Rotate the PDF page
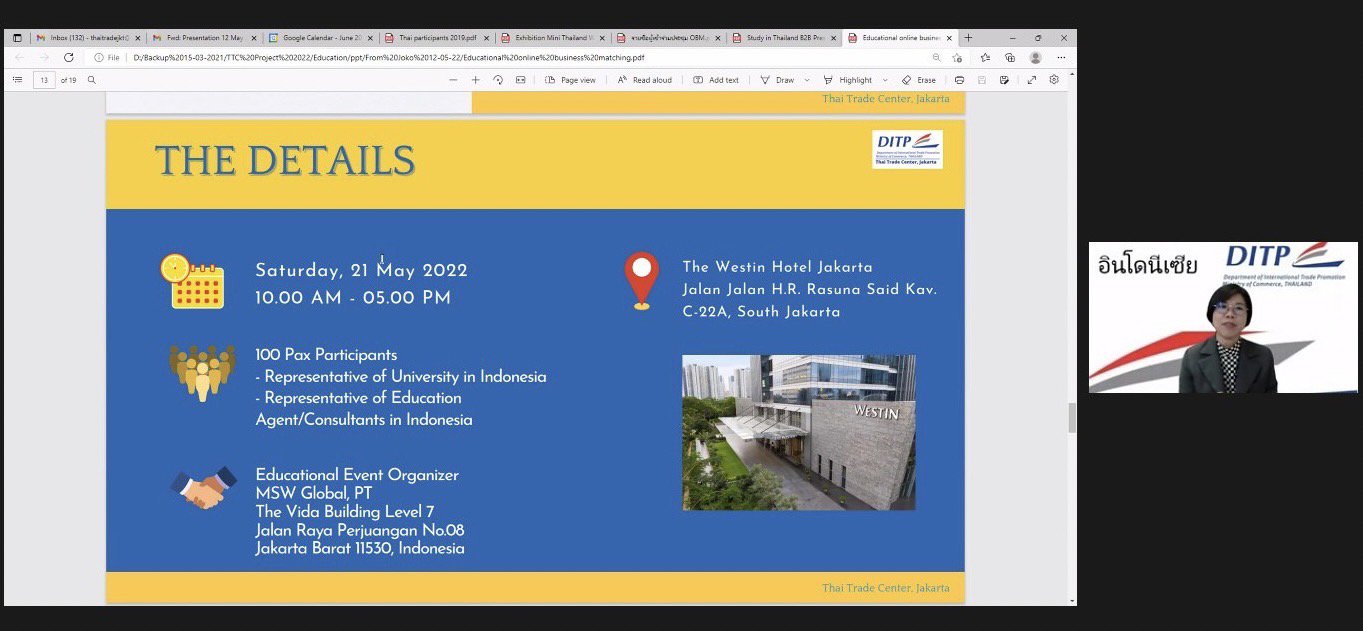Screen dimensions: 1363x631 click(498, 80)
